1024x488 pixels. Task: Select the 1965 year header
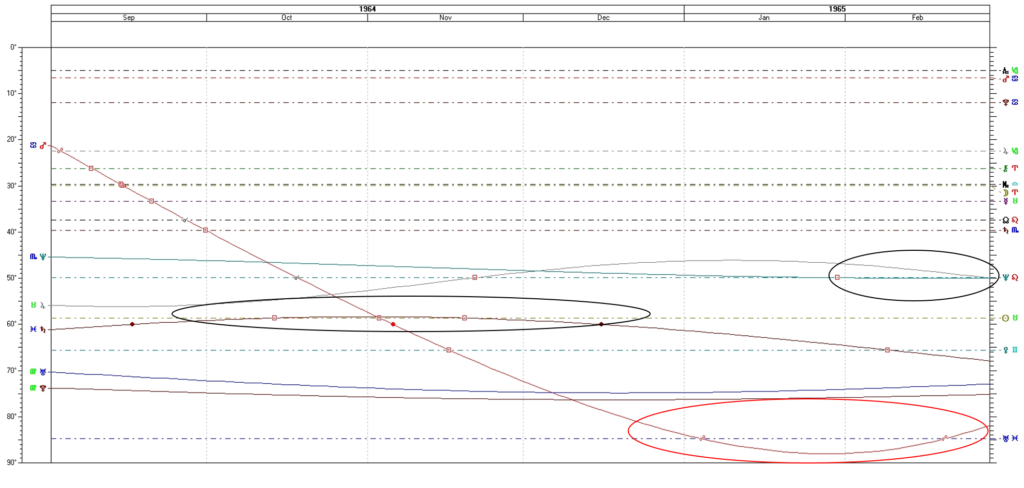coord(837,8)
